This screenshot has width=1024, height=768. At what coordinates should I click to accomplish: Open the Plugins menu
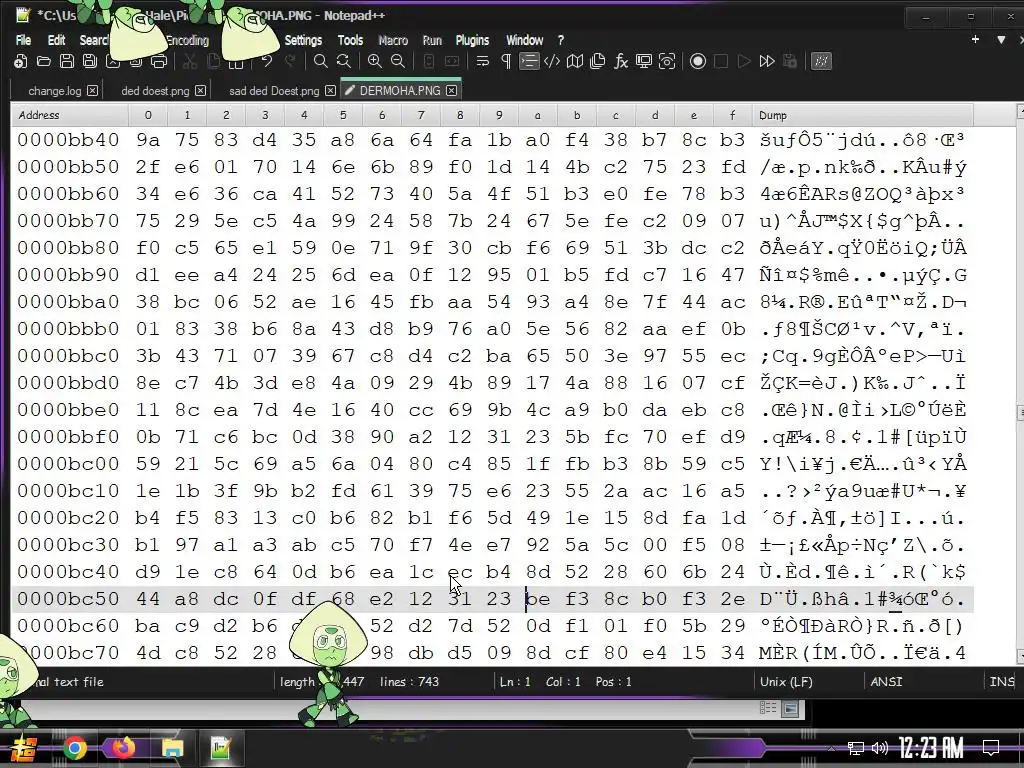472,40
